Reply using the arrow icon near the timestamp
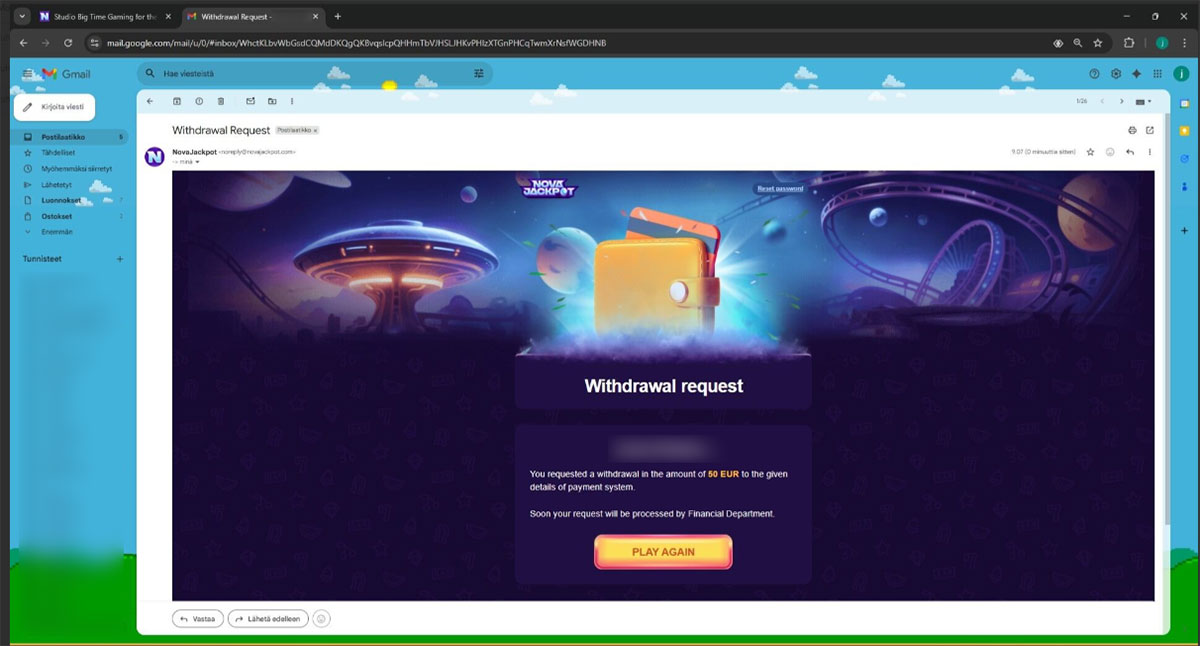 (x=1130, y=152)
